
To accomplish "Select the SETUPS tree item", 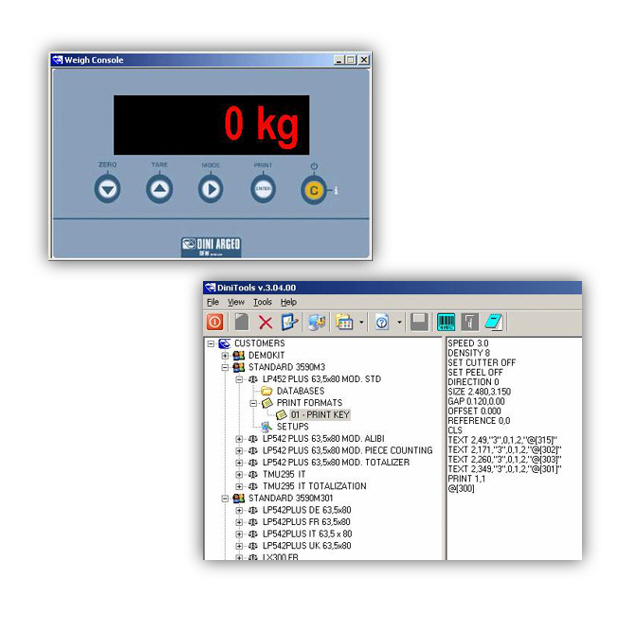I will (292, 426).
